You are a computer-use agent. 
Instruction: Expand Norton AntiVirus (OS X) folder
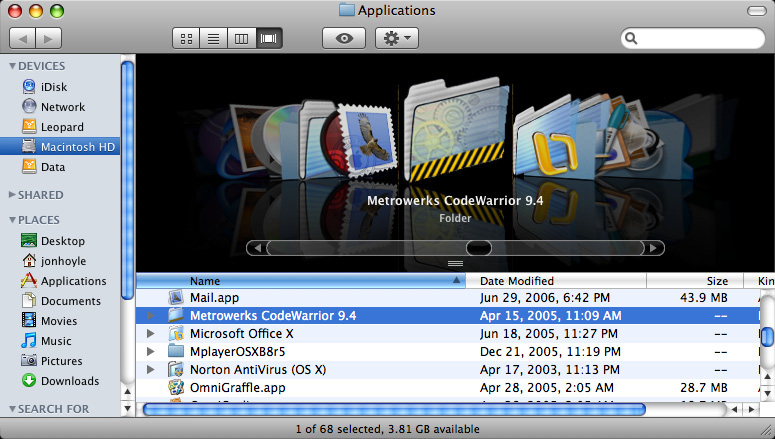point(150,369)
